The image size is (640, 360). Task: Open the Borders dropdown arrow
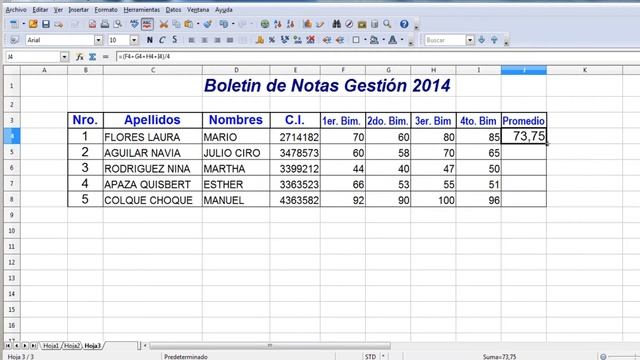[365, 40]
